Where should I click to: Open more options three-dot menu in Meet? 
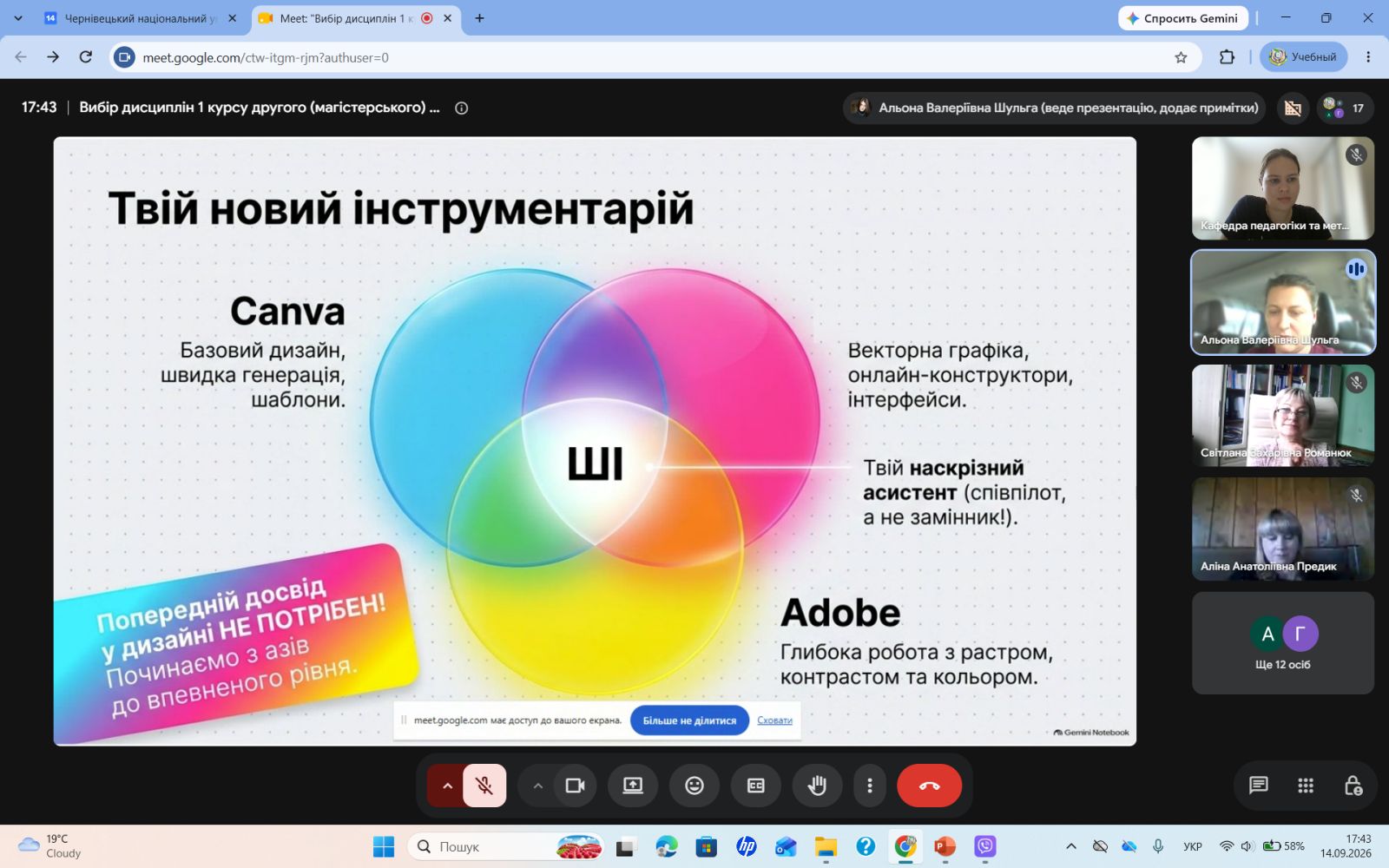870,786
